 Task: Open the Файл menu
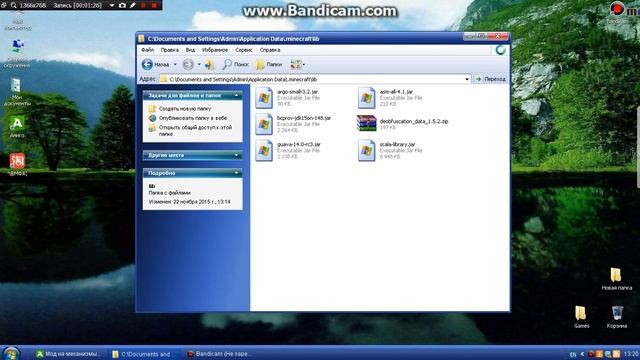tap(147, 50)
